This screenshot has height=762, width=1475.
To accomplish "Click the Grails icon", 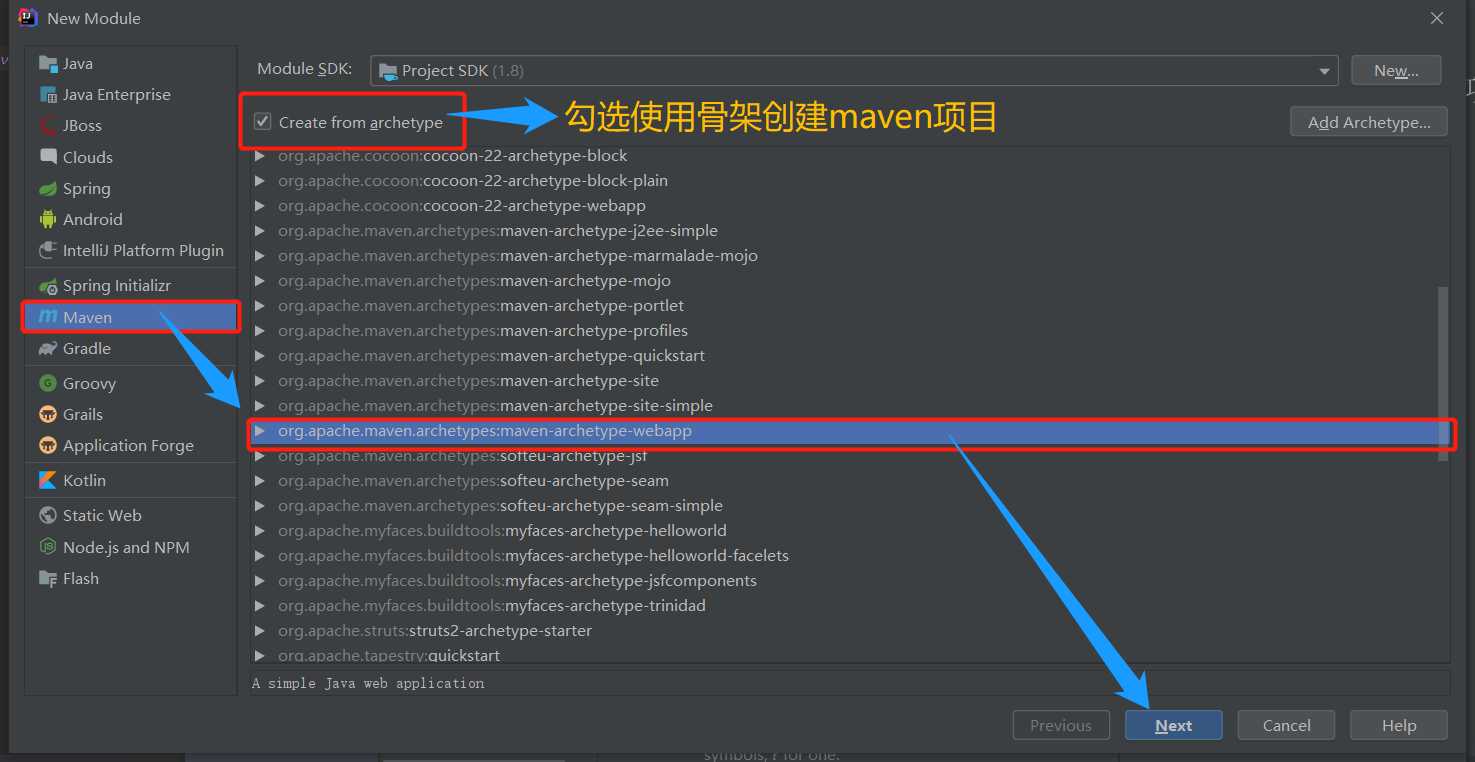I will click(x=48, y=414).
